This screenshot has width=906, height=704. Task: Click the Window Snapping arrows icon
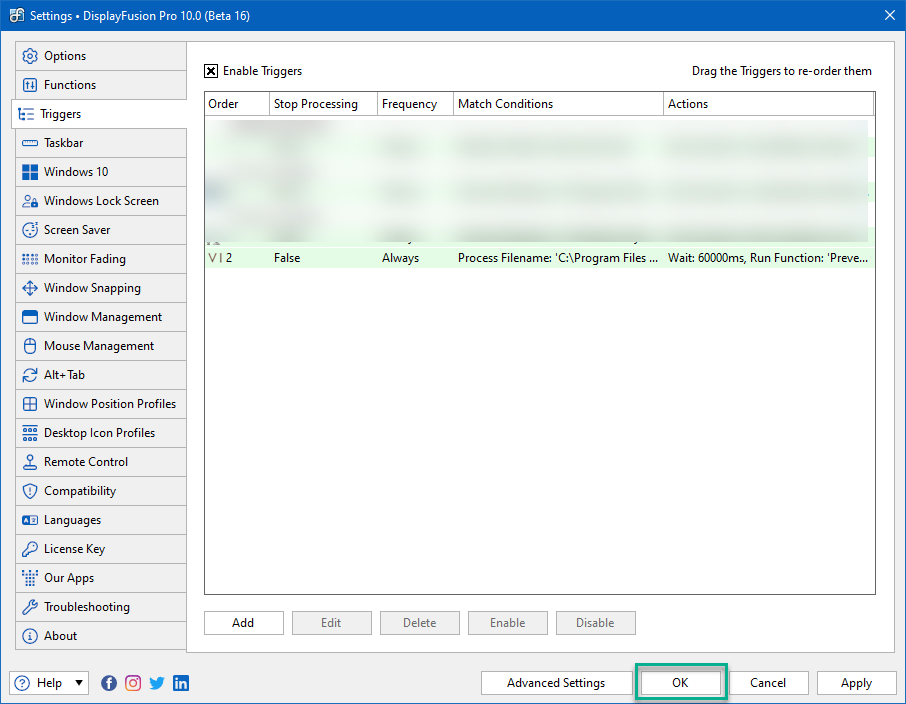tap(29, 288)
